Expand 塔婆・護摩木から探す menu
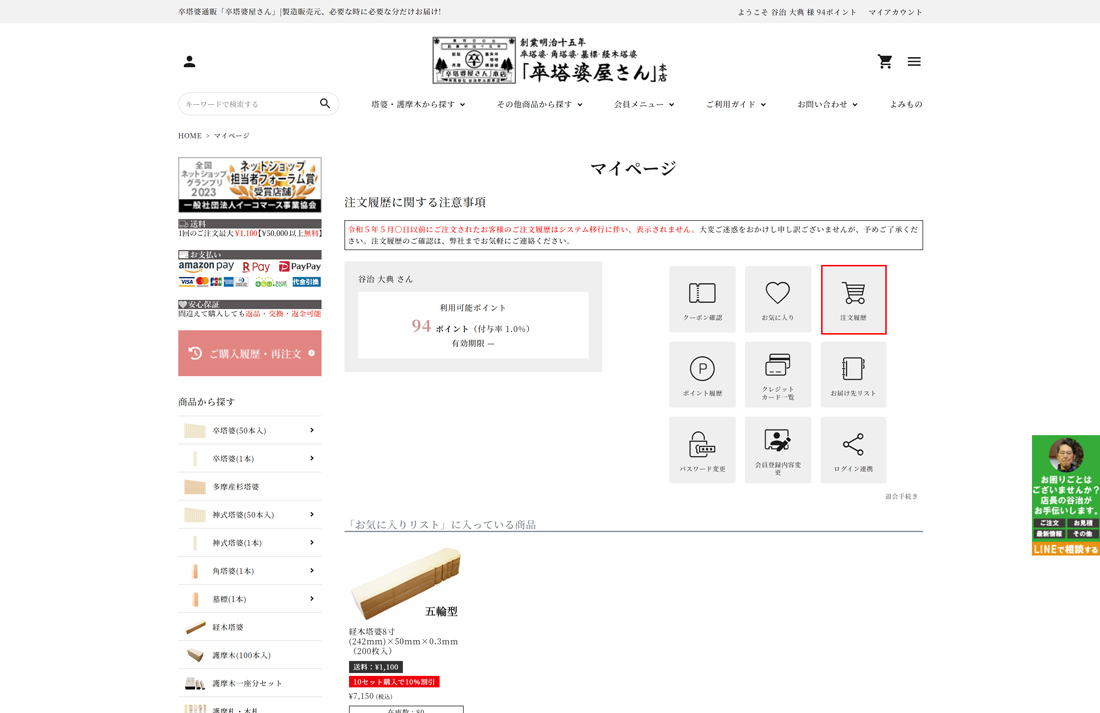The width and height of the screenshot is (1100, 713). click(418, 104)
